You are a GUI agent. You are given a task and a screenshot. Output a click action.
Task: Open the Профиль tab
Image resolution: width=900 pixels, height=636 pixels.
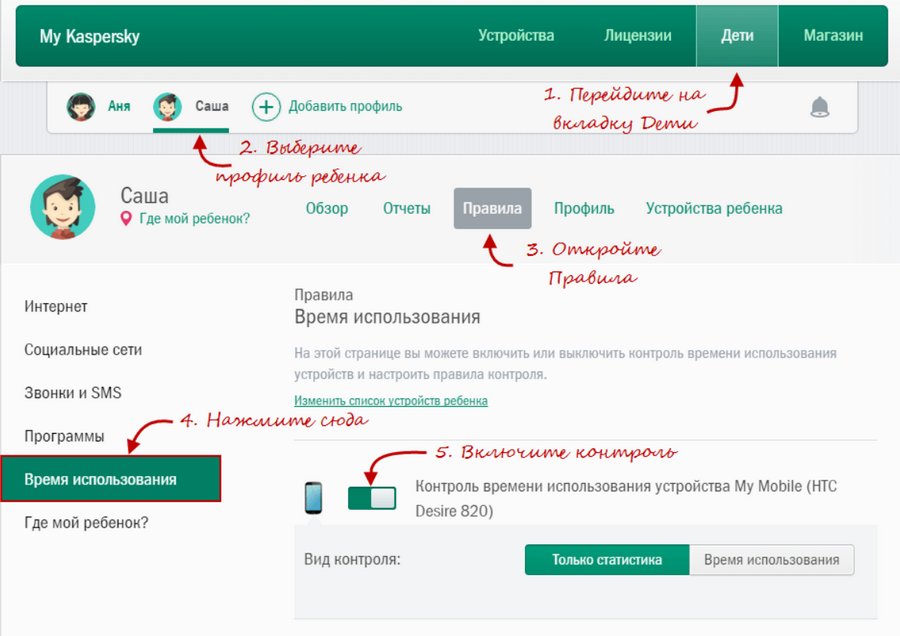(584, 208)
